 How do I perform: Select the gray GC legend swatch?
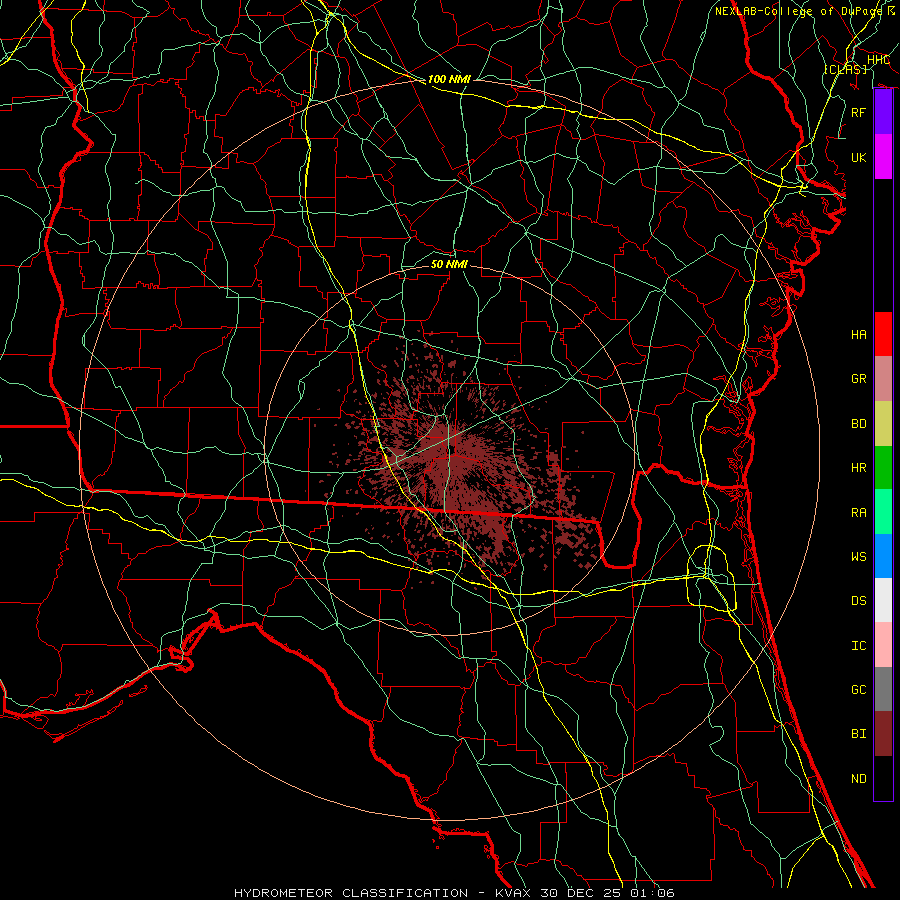click(883, 689)
